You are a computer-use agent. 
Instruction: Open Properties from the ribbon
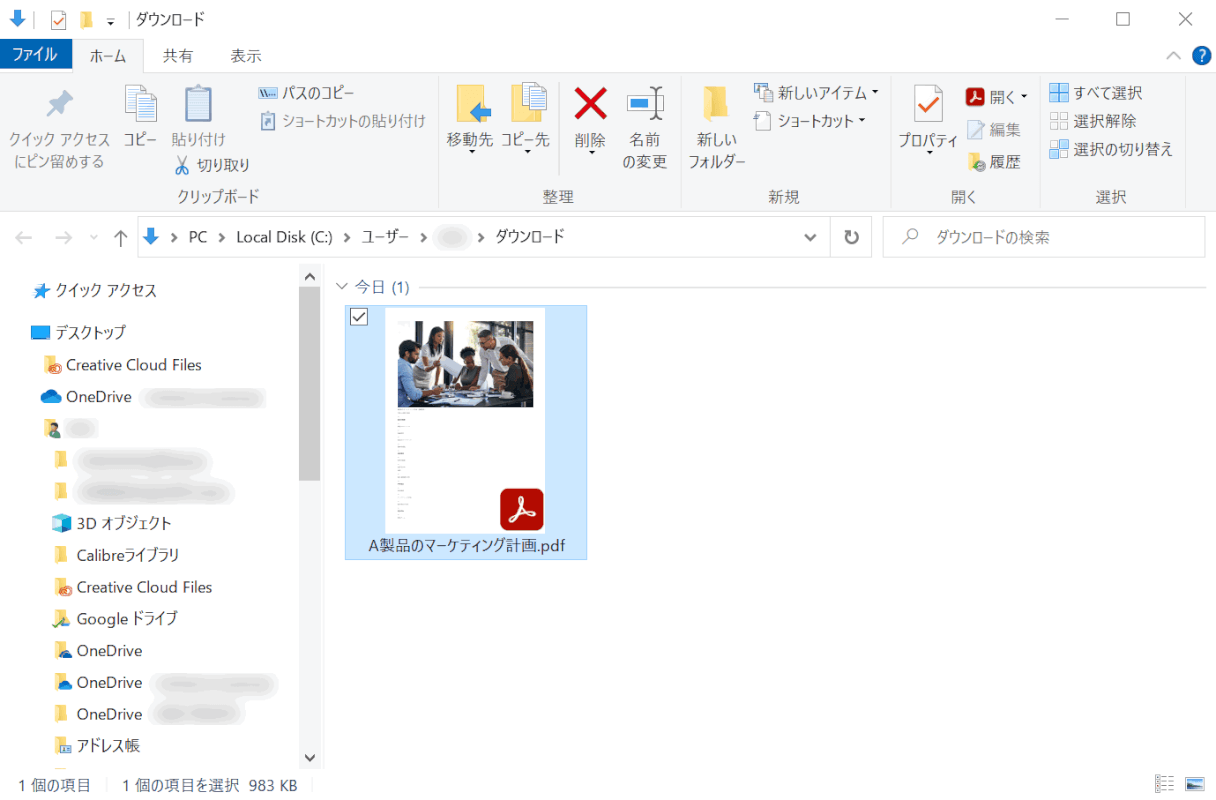tap(928, 104)
